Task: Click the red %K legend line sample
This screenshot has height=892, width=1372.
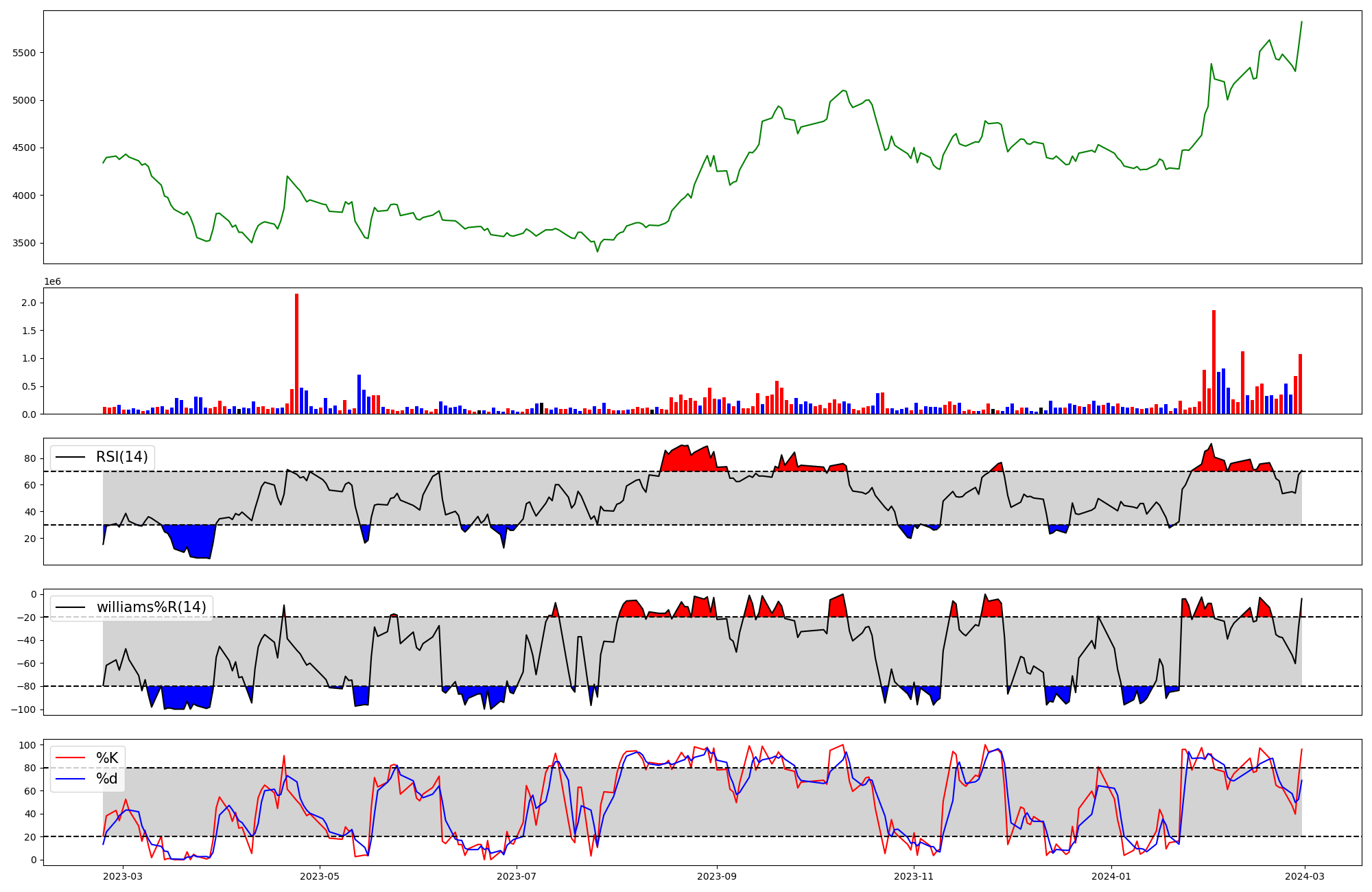Action: pos(71,758)
